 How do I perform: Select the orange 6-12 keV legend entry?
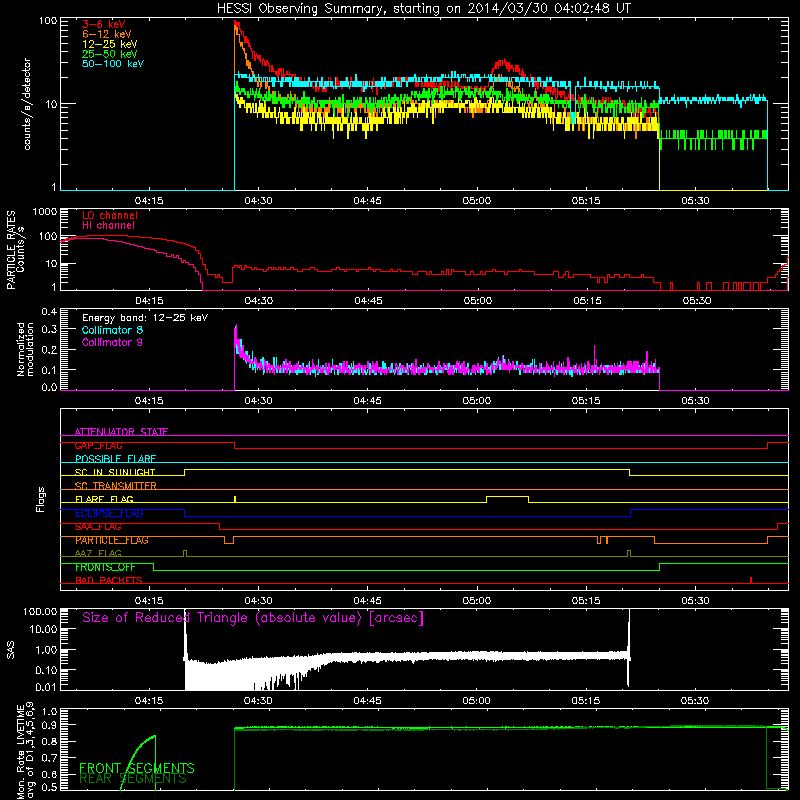(x=107, y=34)
